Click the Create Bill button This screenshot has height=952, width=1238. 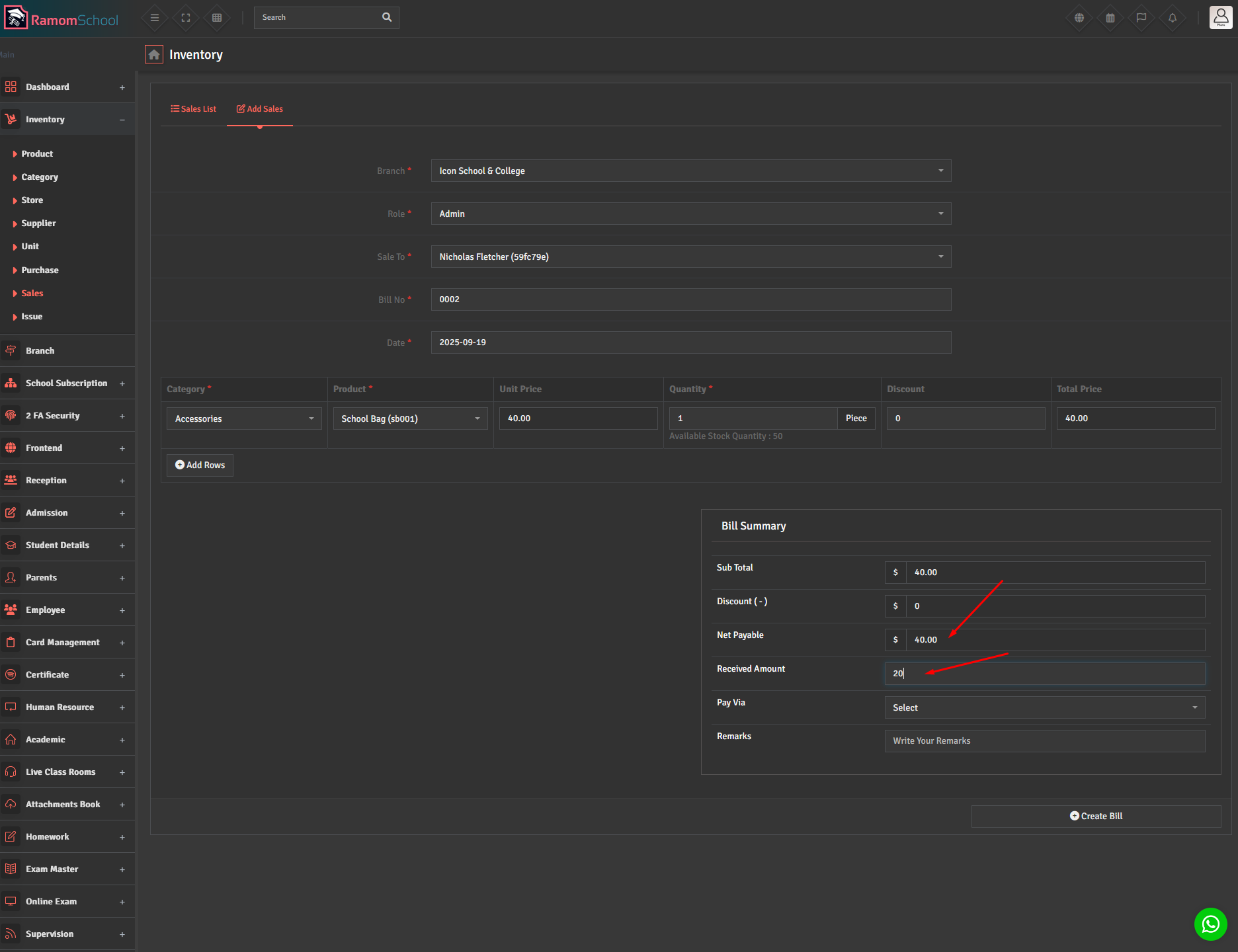[1096, 816]
